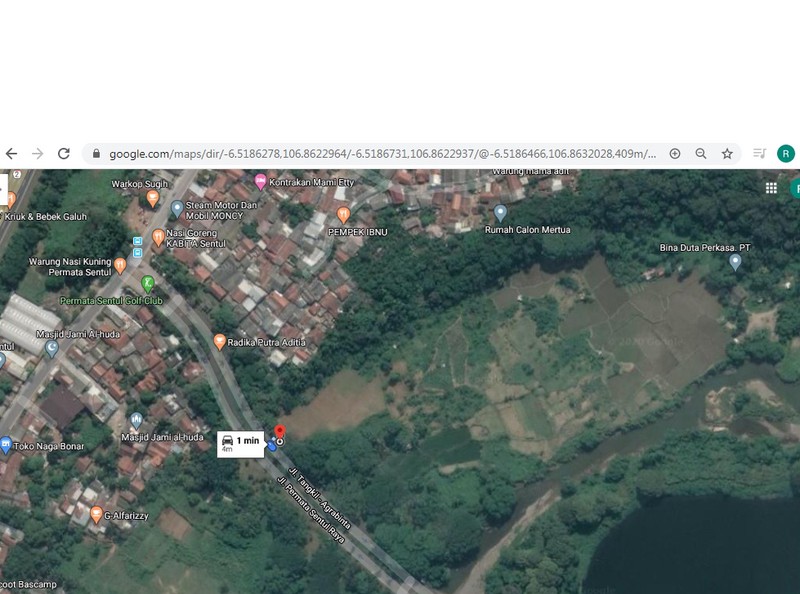
Task: Click the install plus-circle icon in address bar
Action: coord(674,154)
